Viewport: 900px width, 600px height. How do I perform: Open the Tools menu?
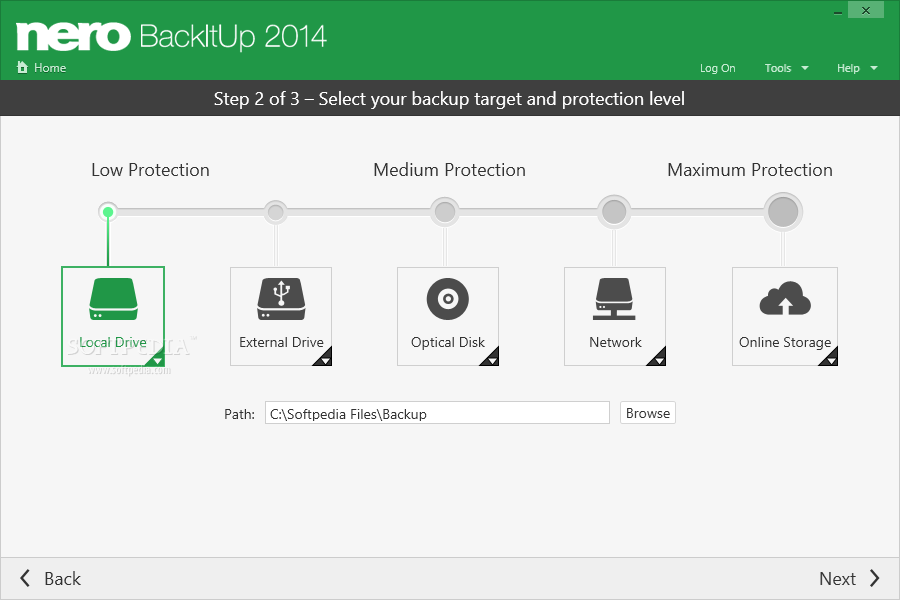coord(786,68)
